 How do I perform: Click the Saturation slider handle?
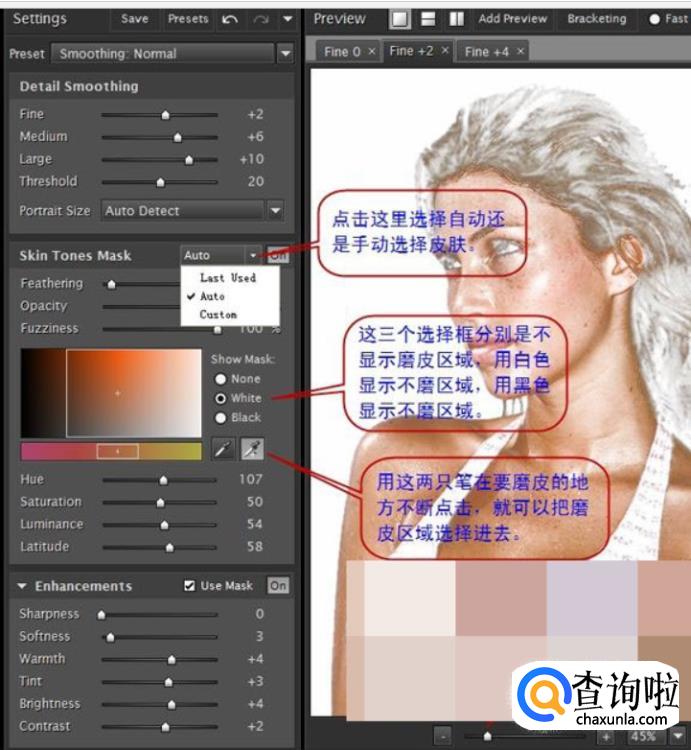pyautogui.click(x=161, y=503)
